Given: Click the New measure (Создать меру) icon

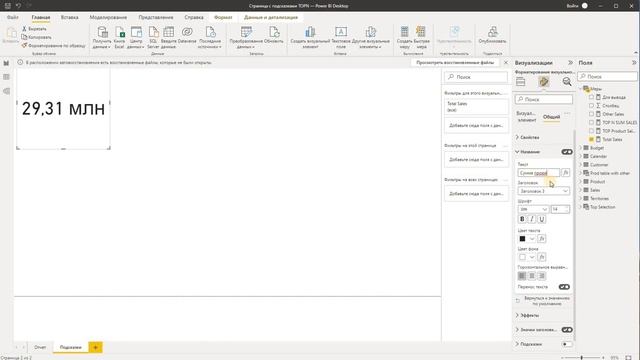Looking at the screenshot, I should click(404, 32).
